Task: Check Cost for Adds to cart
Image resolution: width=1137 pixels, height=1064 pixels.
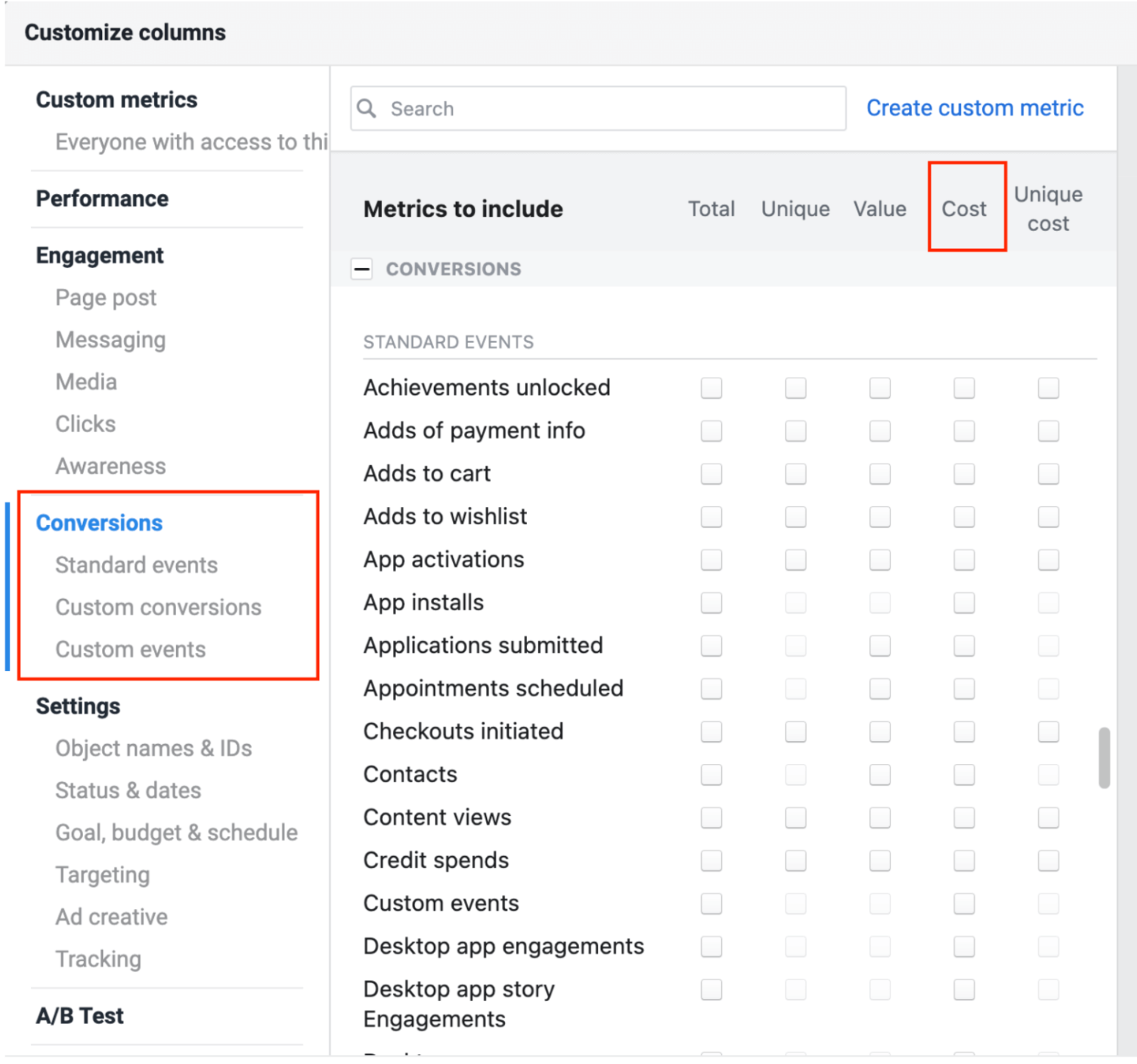Action: (x=964, y=474)
